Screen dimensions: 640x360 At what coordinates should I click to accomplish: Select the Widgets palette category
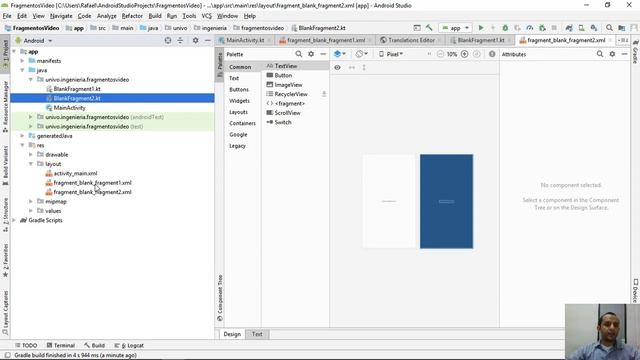[239, 100]
